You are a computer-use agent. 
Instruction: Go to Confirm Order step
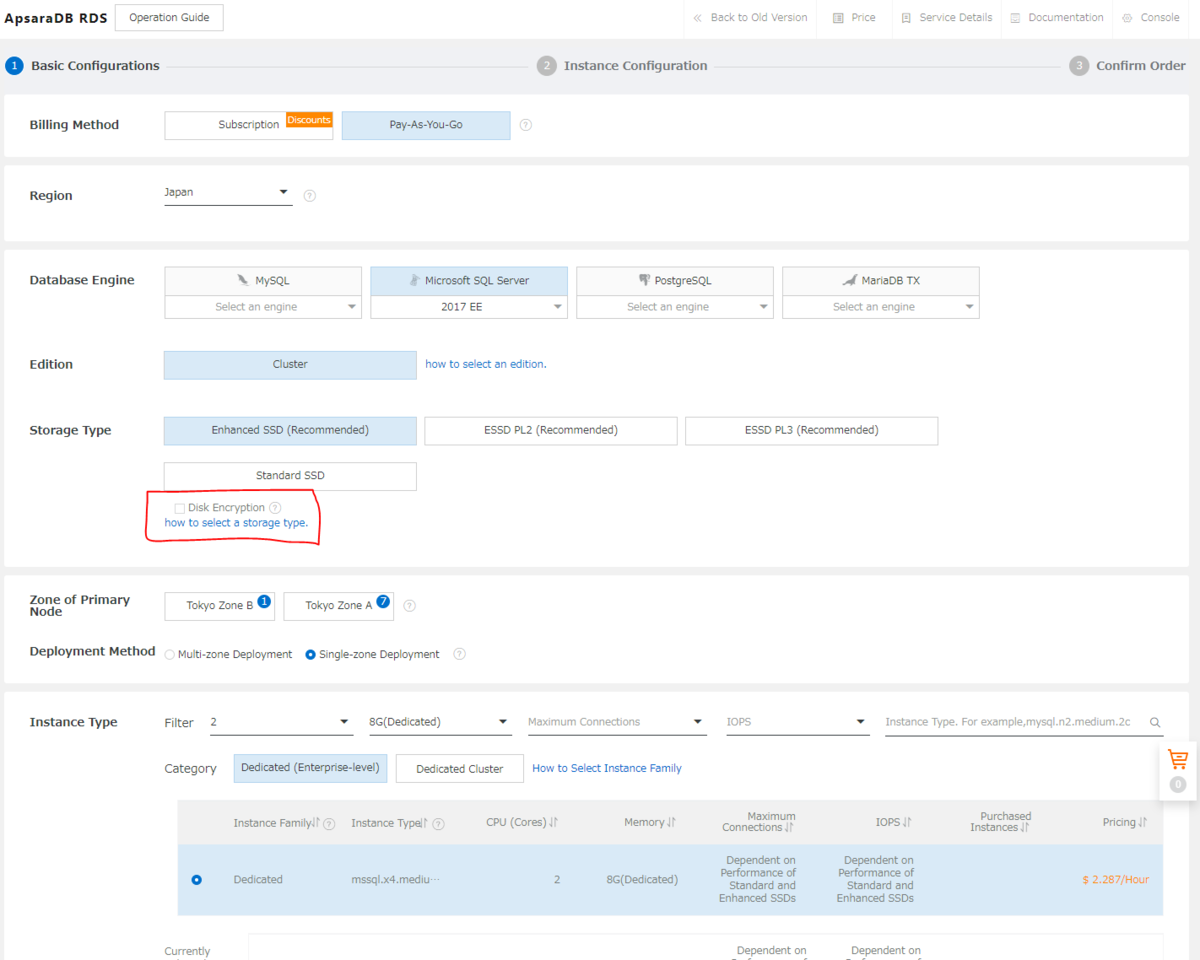[x=1127, y=66]
